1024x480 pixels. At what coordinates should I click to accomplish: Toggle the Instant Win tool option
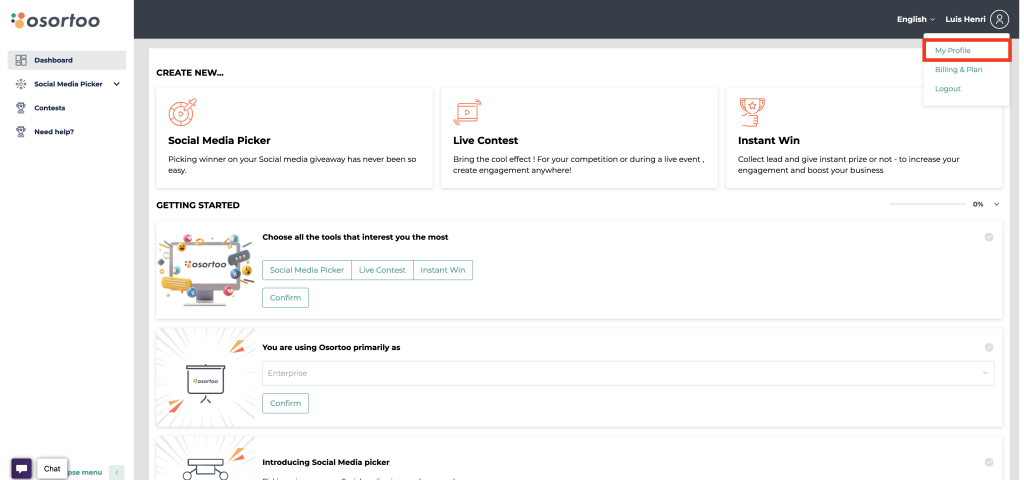[443, 270]
